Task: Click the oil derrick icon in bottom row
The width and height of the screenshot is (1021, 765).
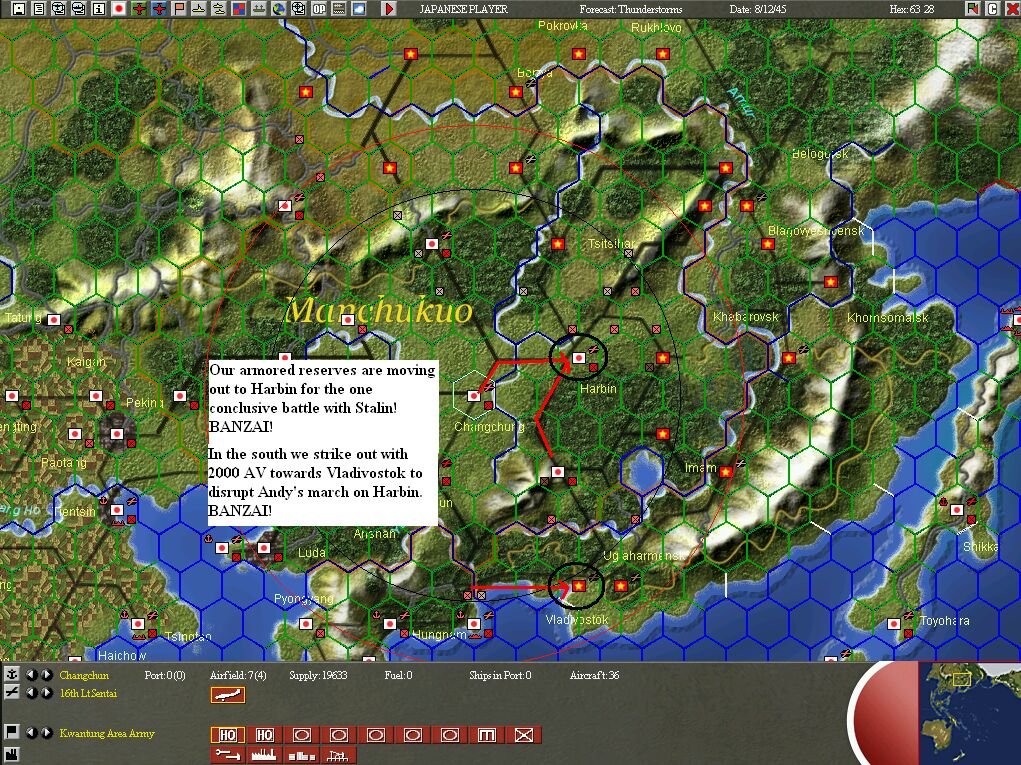Action: click(338, 755)
